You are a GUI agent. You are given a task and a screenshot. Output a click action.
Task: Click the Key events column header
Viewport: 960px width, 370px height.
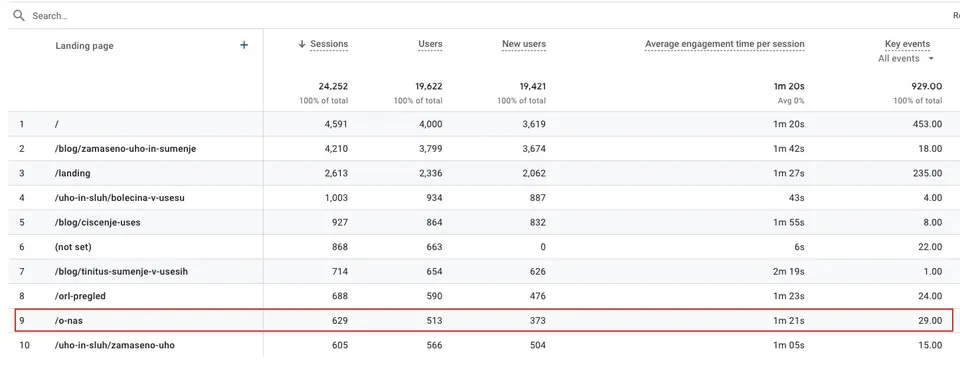point(907,44)
